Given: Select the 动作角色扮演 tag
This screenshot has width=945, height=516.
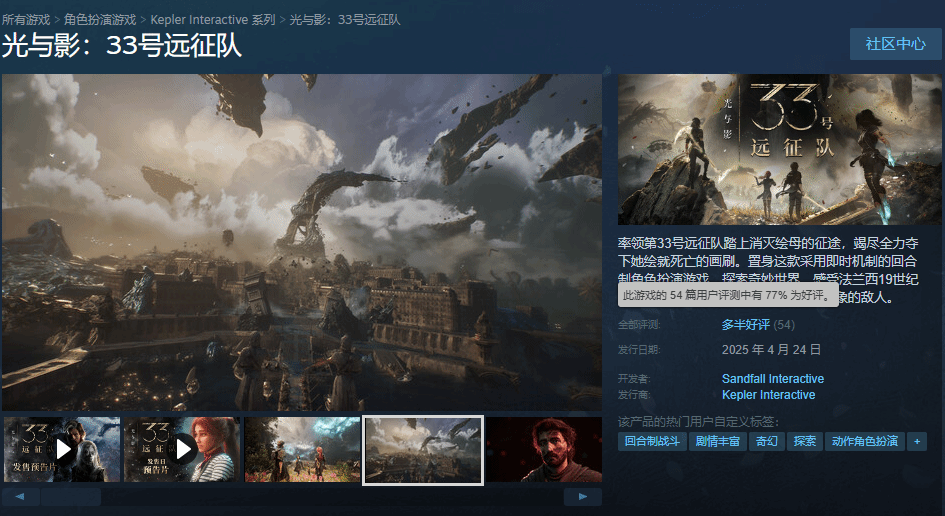Looking at the screenshot, I should (865, 441).
